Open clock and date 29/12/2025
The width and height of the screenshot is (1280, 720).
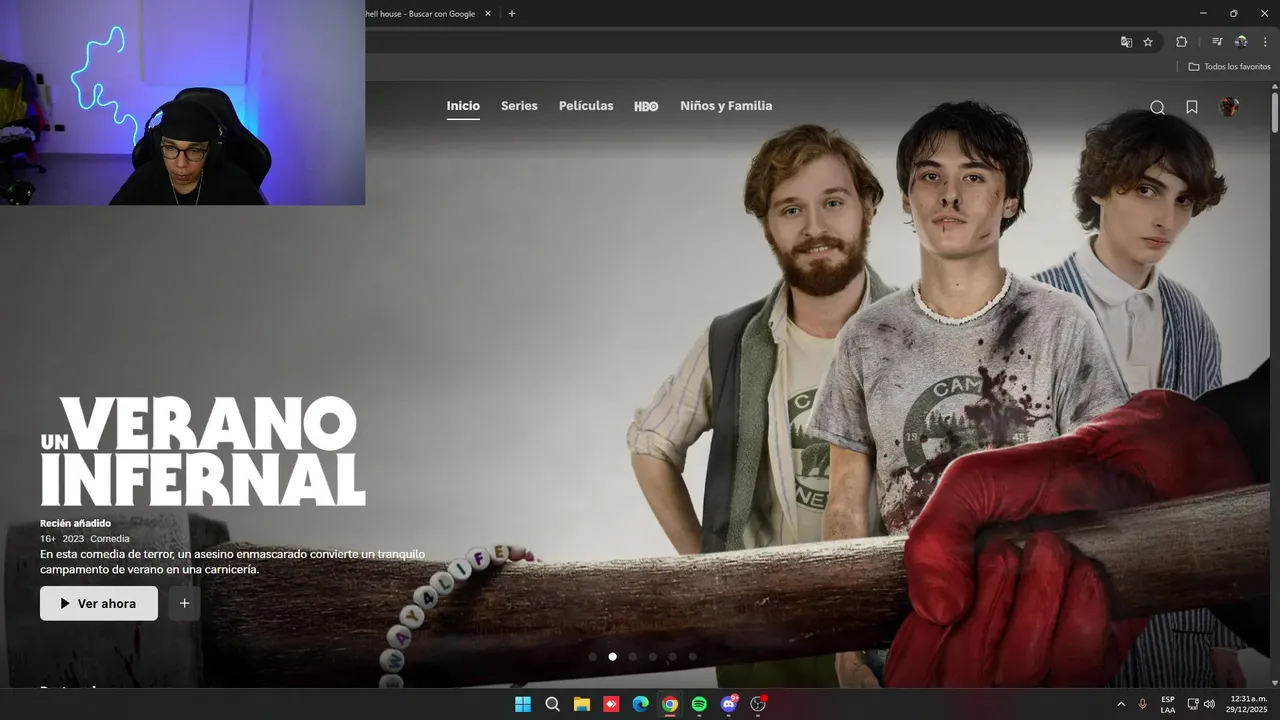(x=1248, y=704)
